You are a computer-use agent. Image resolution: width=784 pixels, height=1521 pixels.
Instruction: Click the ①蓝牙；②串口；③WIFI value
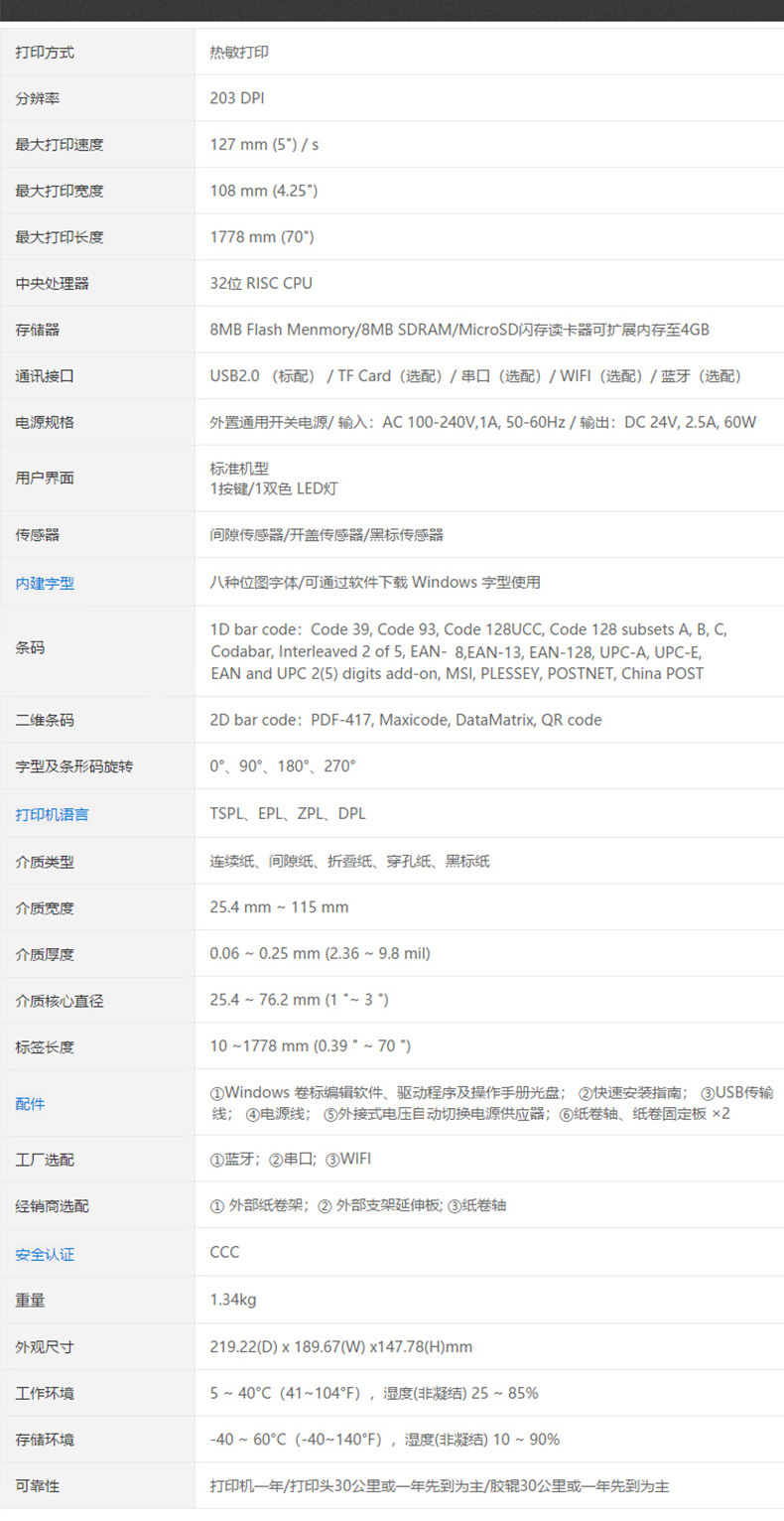pyautogui.click(x=291, y=1160)
